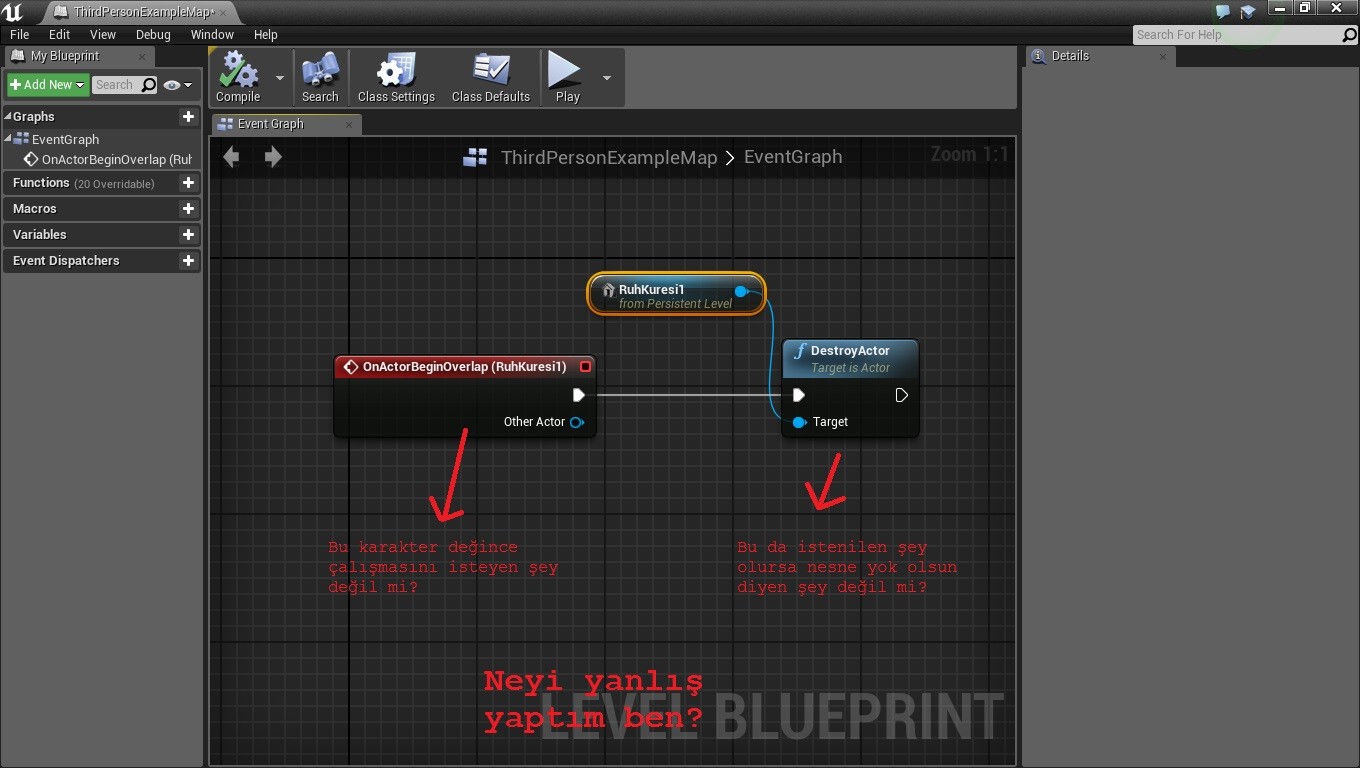Viewport: 1360px width, 768px height.
Task: Add a new variable with plus icon
Action: pos(188,235)
